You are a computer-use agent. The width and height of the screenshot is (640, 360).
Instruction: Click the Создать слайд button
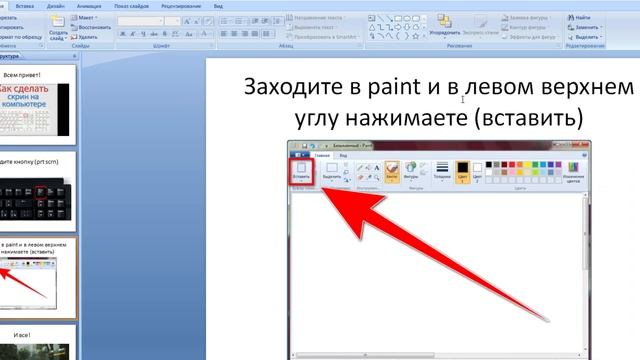tap(58, 28)
